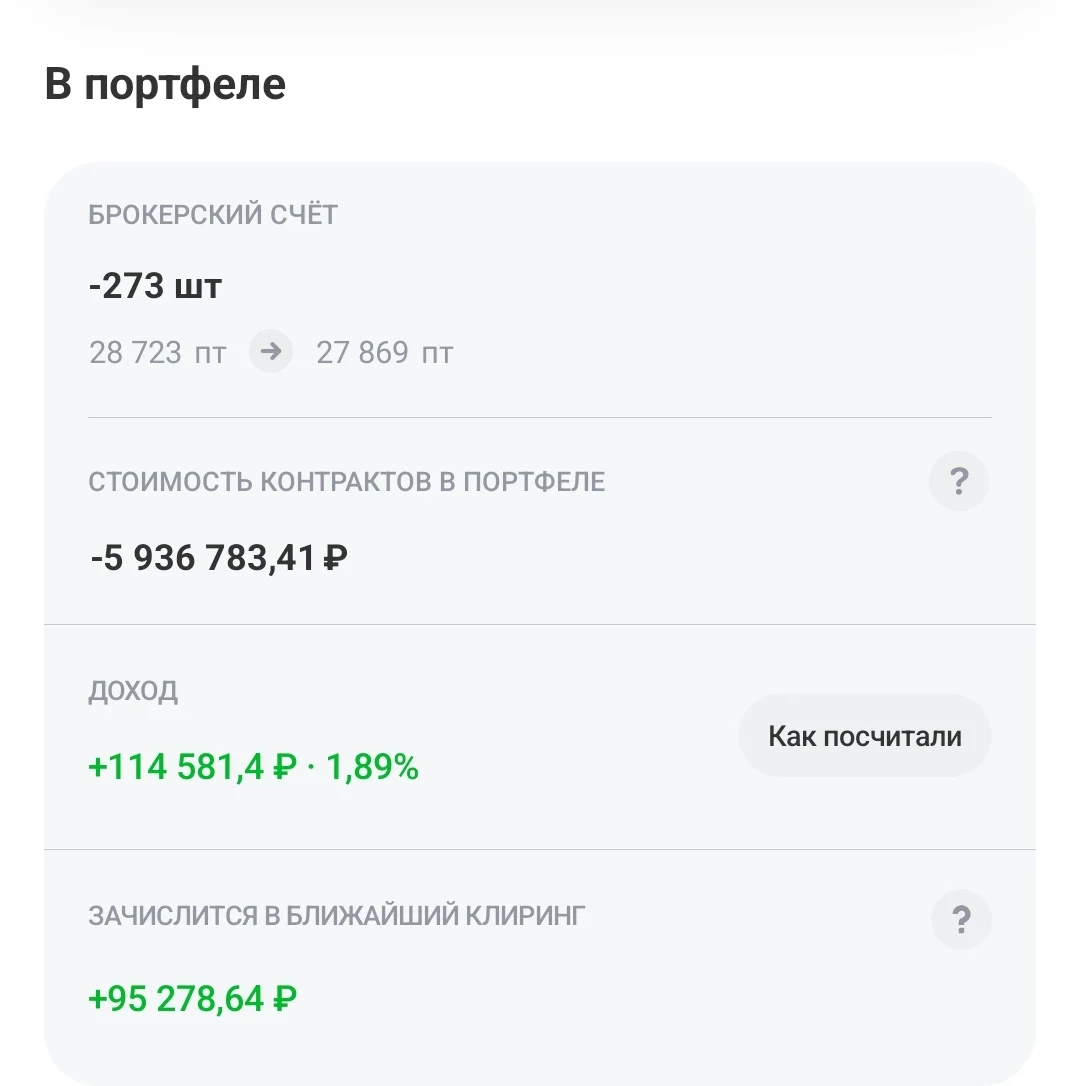
Task: Tap the 1,89% income percentage
Action: point(372,767)
